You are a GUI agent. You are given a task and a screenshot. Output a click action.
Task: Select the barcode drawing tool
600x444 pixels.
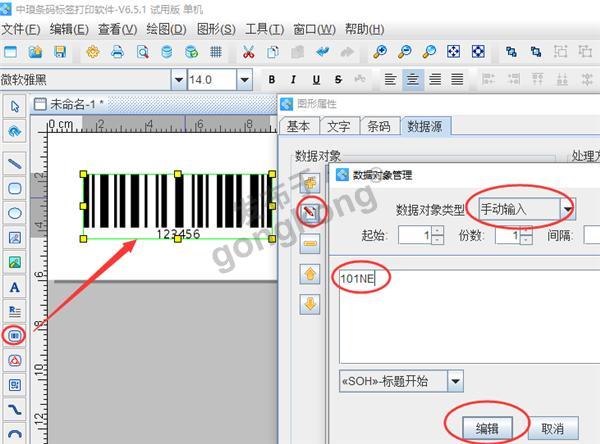[15, 336]
